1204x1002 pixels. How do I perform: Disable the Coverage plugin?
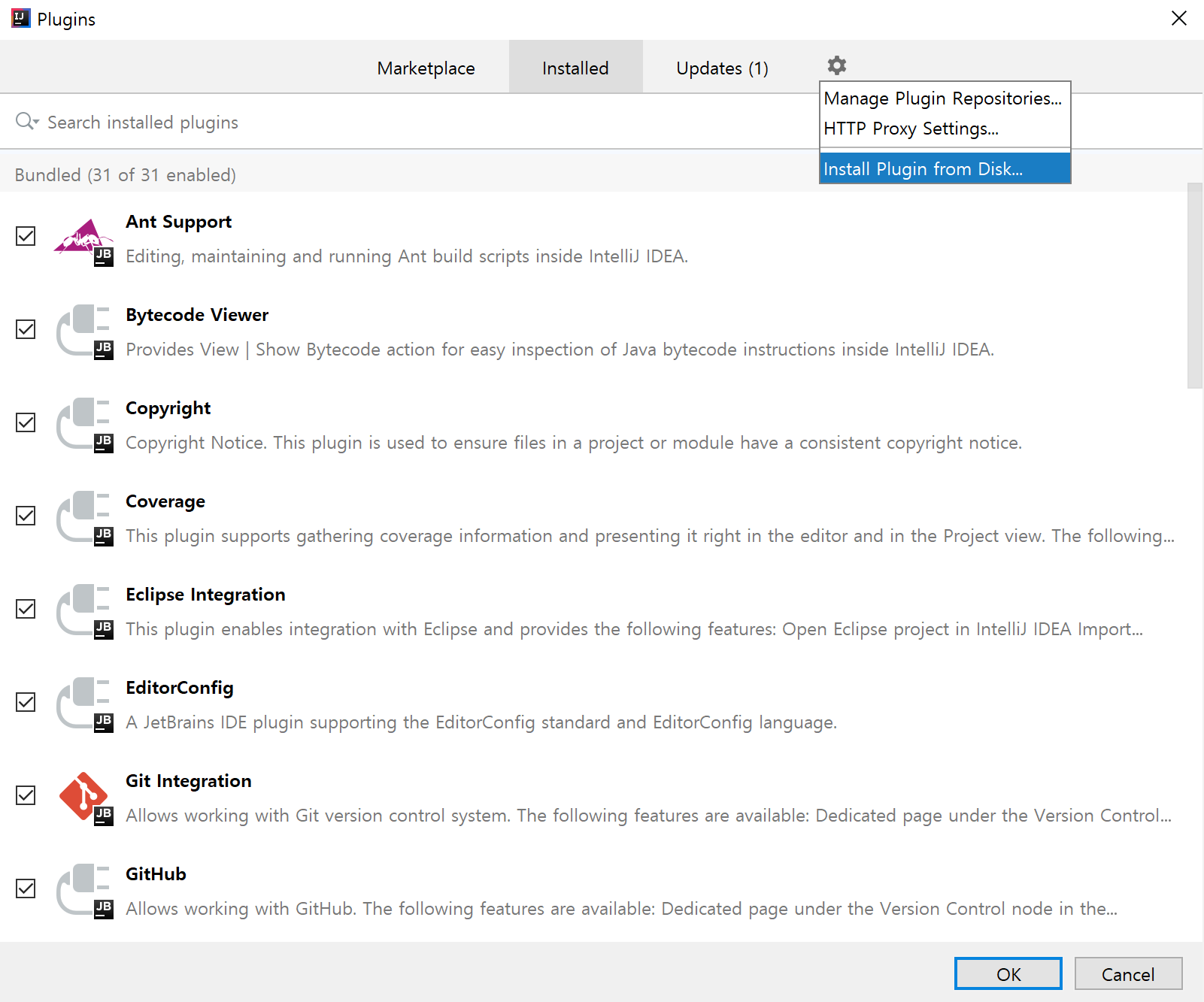pyautogui.click(x=26, y=516)
